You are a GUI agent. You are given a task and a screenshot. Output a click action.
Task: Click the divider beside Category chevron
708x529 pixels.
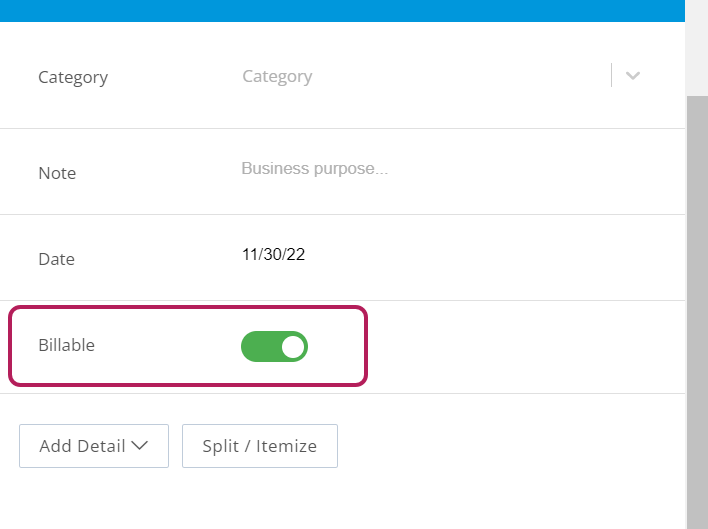(x=611, y=75)
